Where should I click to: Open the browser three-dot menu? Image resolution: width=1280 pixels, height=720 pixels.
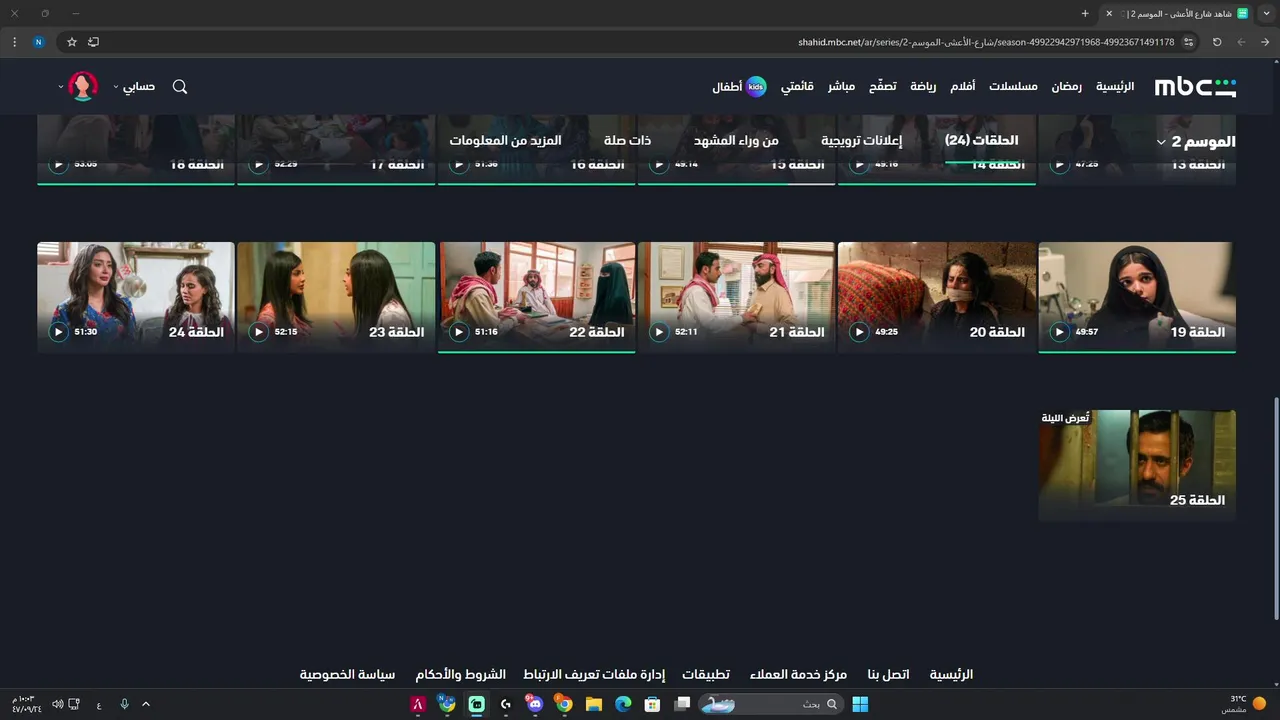pos(14,42)
